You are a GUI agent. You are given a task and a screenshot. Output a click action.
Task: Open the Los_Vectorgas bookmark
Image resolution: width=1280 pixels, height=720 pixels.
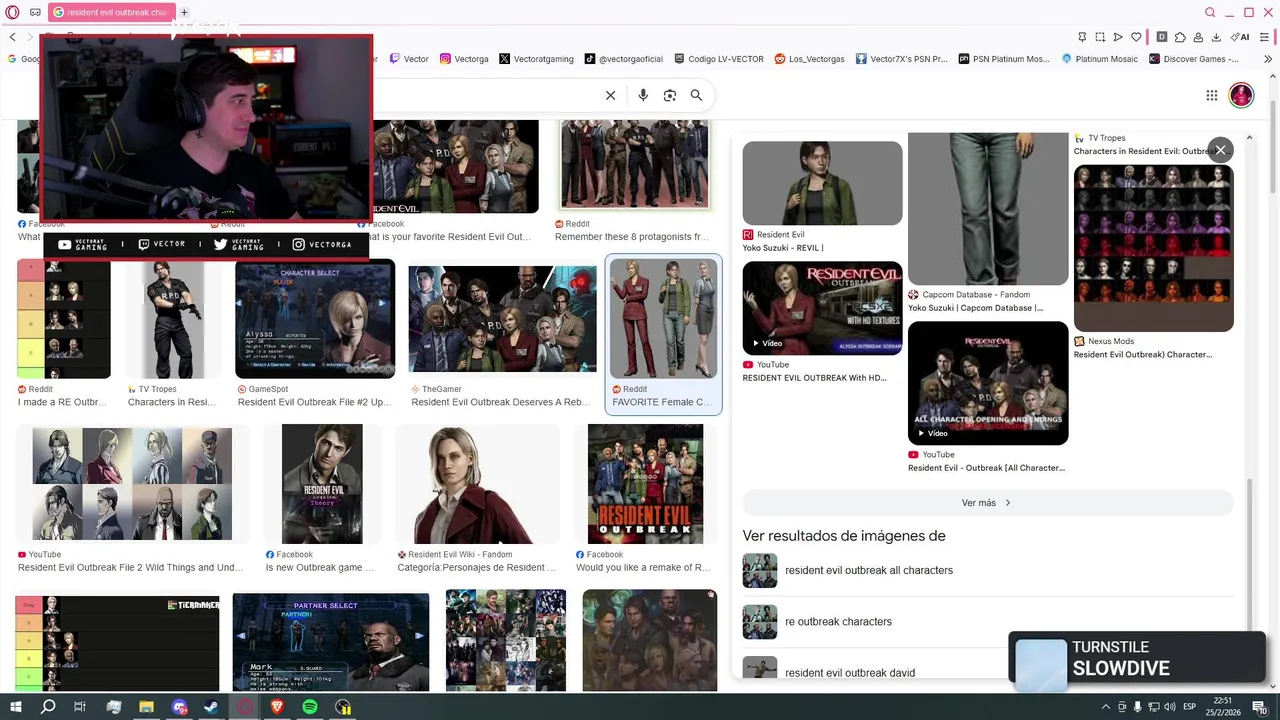click(810, 59)
